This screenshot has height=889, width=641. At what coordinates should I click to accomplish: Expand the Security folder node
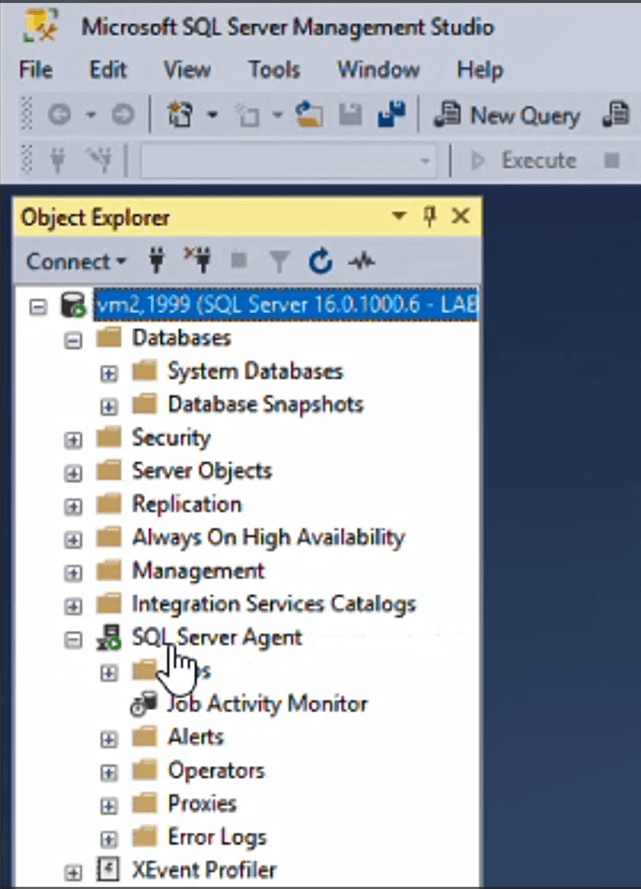(73, 439)
